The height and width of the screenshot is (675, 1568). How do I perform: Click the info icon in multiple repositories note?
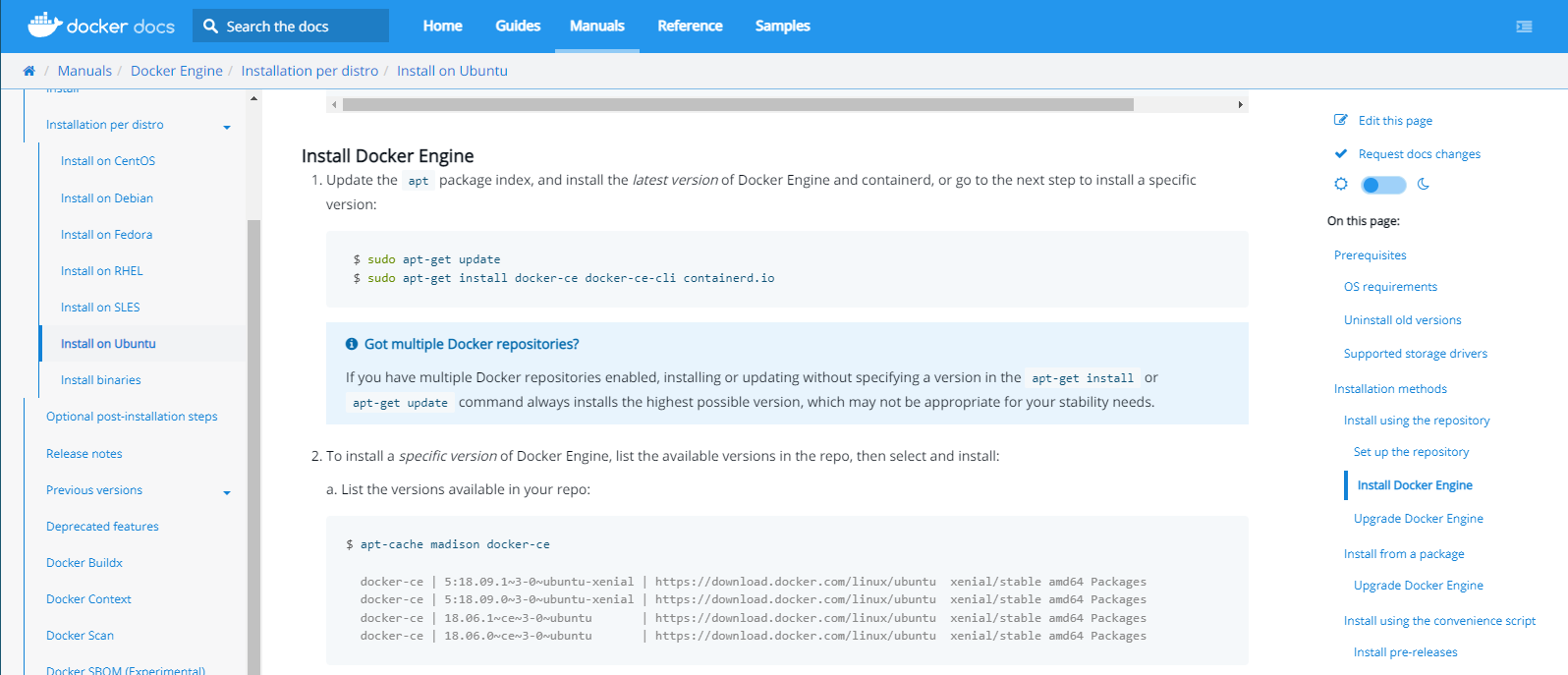coord(352,344)
